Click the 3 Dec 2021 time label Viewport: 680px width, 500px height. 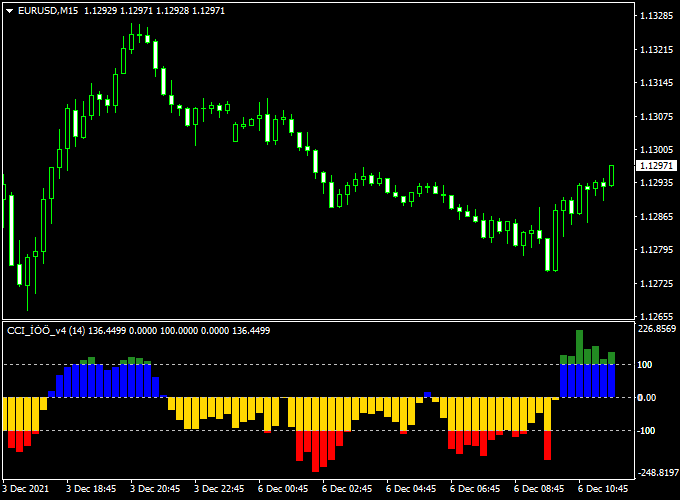click(x=26, y=489)
